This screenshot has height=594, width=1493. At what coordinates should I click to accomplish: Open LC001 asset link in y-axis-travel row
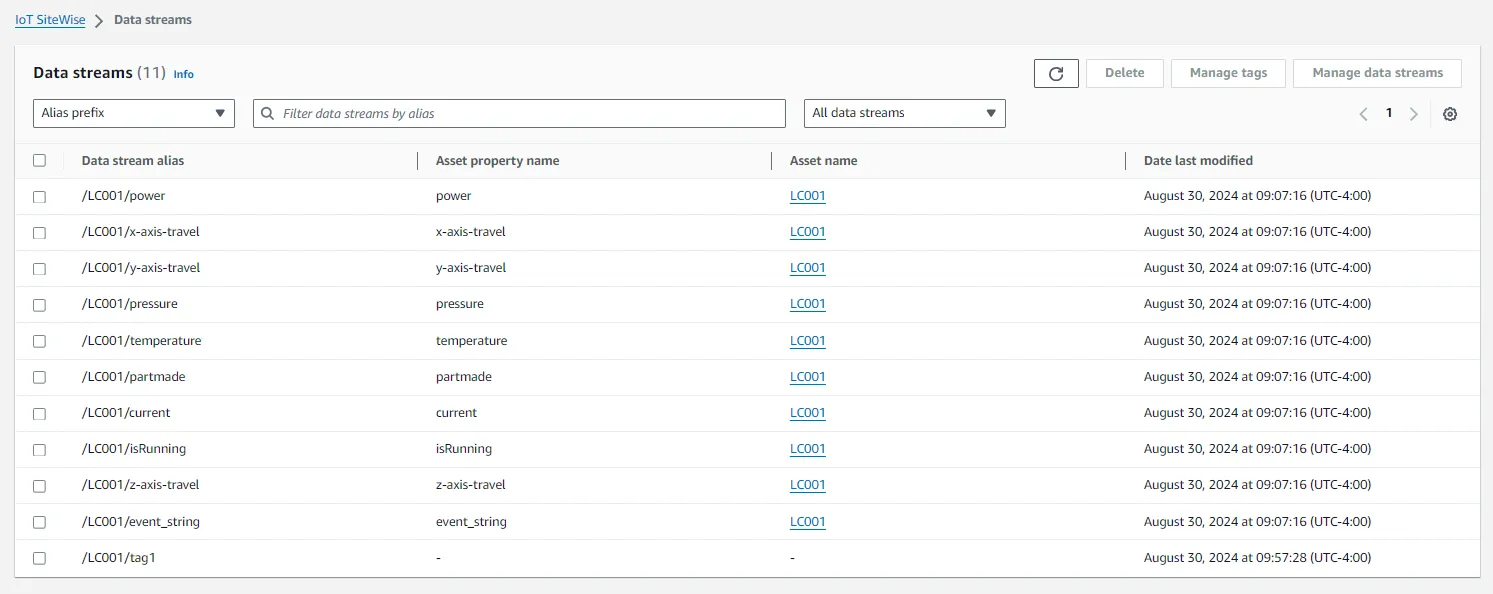pyautogui.click(x=808, y=268)
